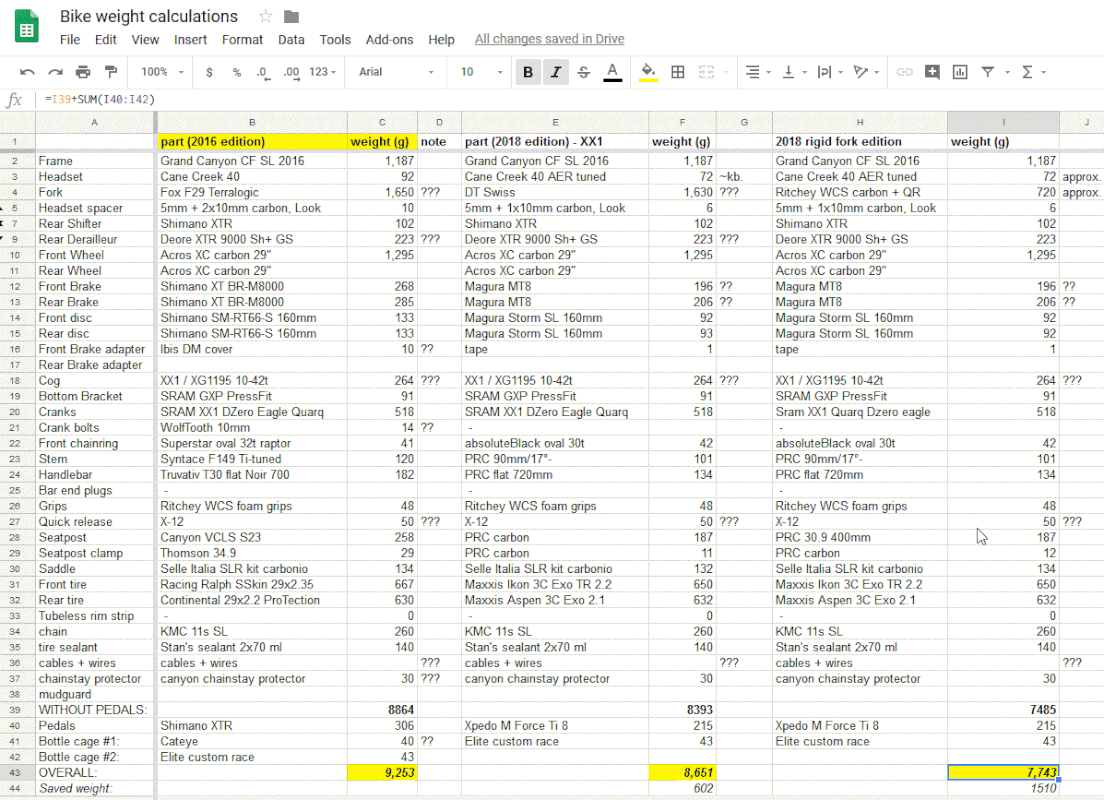Viewport: 1104px width, 800px height.
Task: Click the saved weight value 1510
Action: (x=1003, y=789)
